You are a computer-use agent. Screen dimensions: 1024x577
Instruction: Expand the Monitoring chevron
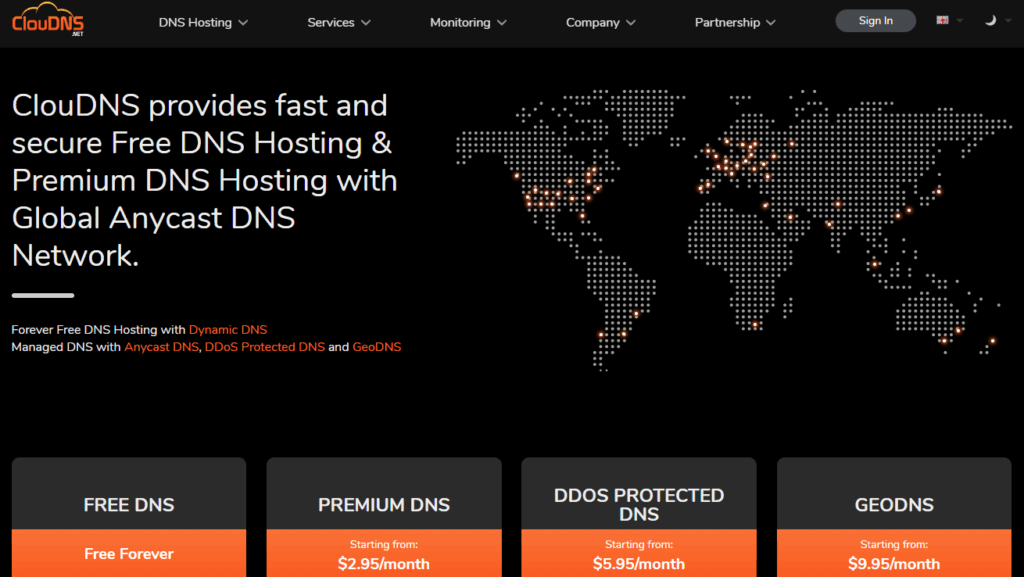click(x=502, y=23)
